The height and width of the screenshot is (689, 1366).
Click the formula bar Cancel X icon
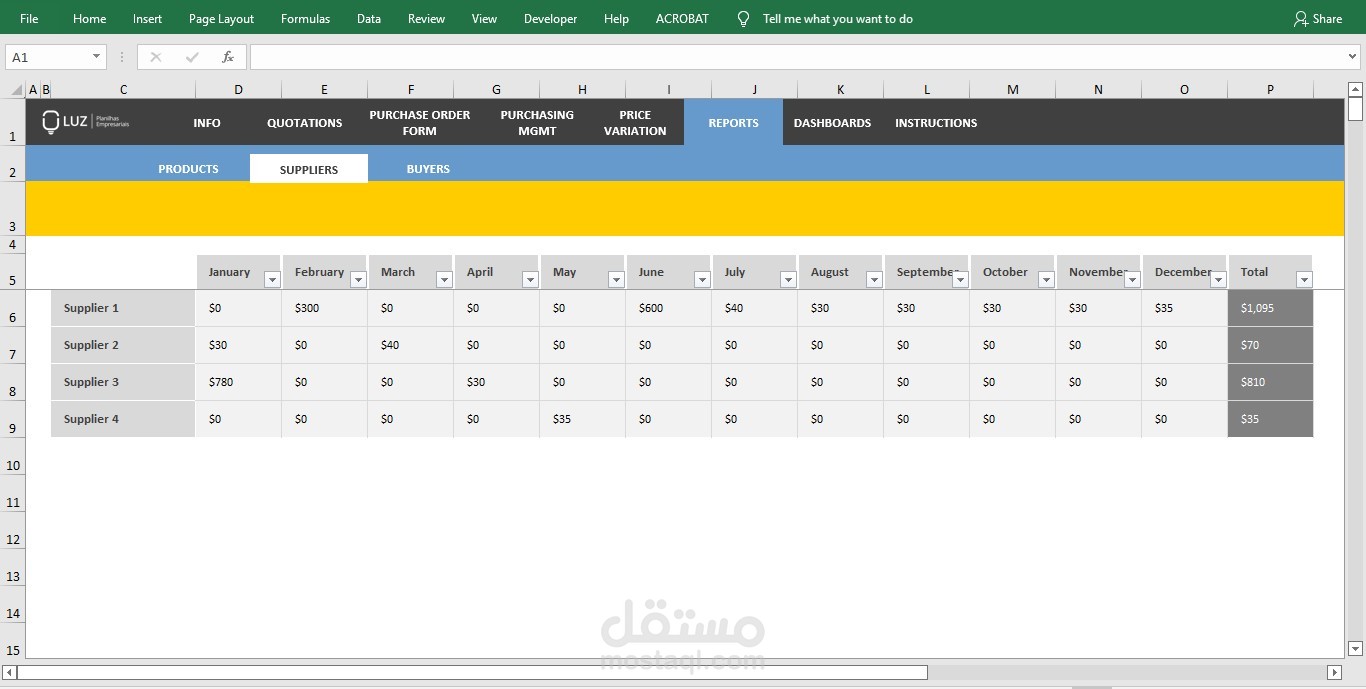(156, 57)
